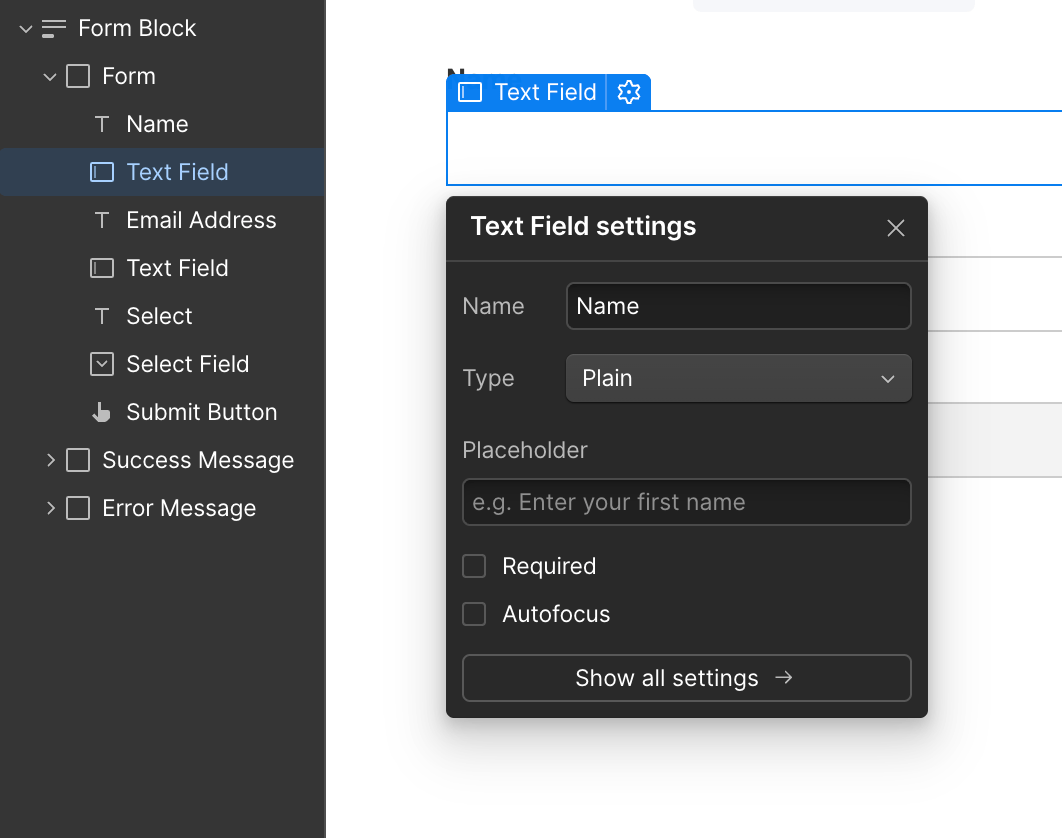This screenshot has width=1062, height=838.
Task: Click the Error Message label
Action: pyautogui.click(x=179, y=508)
